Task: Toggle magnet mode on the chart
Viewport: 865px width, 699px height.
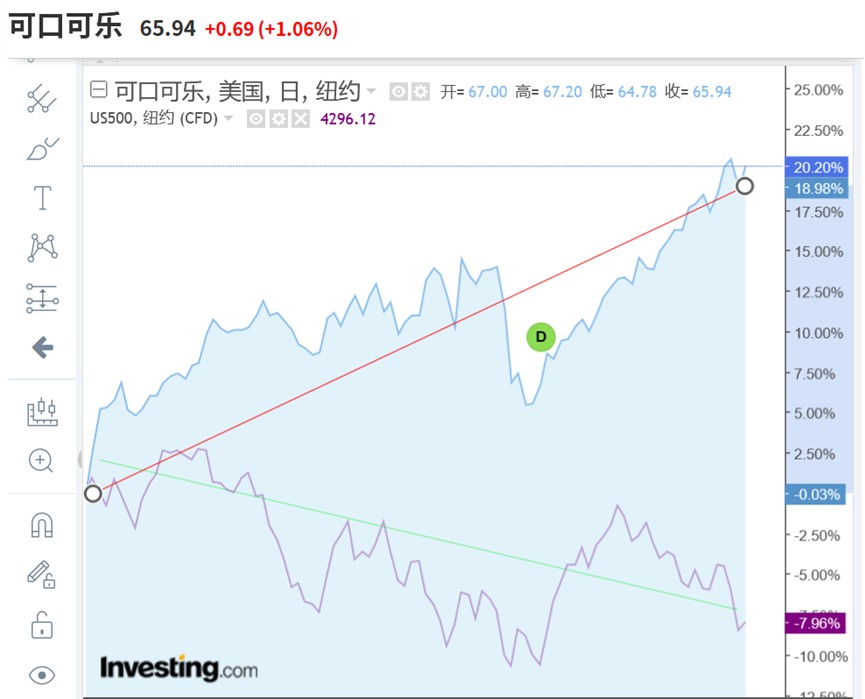Action: pos(42,524)
